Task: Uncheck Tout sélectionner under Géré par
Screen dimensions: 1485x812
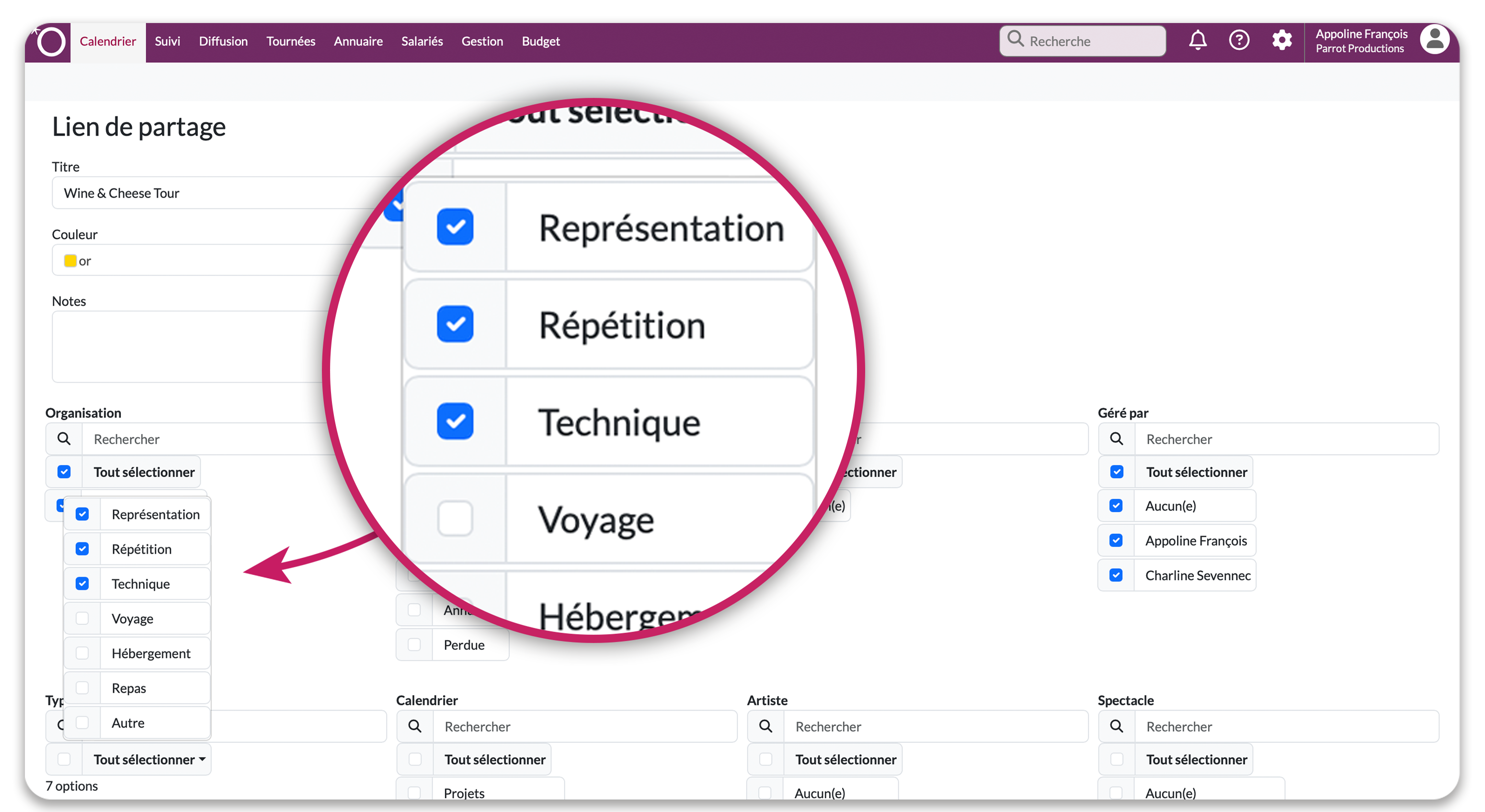Action: [x=1117, y=472]
